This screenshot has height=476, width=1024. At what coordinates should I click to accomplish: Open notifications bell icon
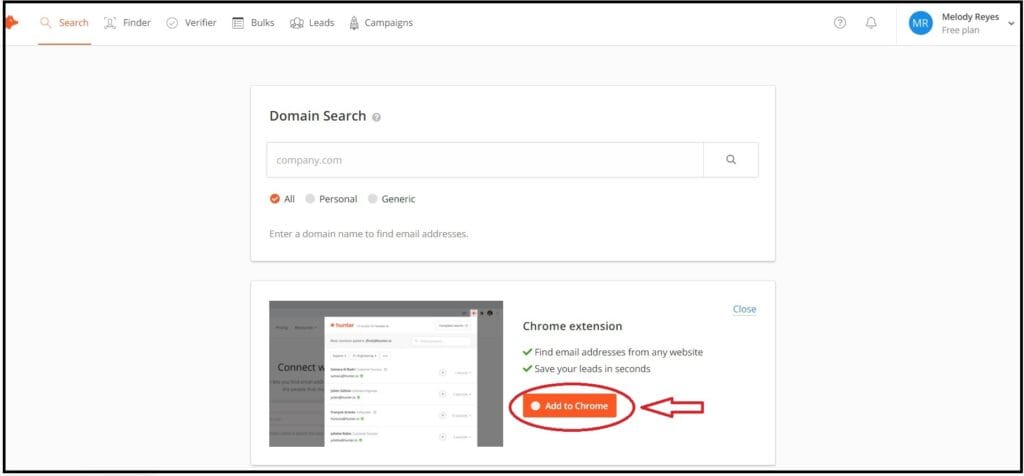(871, 23)
